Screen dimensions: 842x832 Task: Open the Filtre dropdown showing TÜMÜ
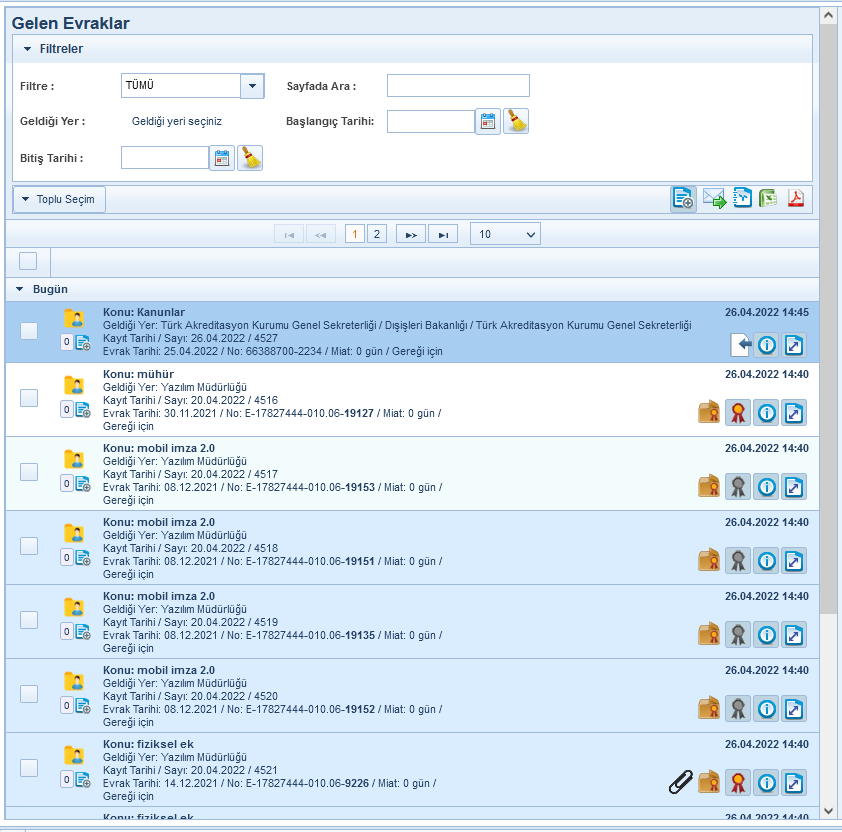(253, 86)
